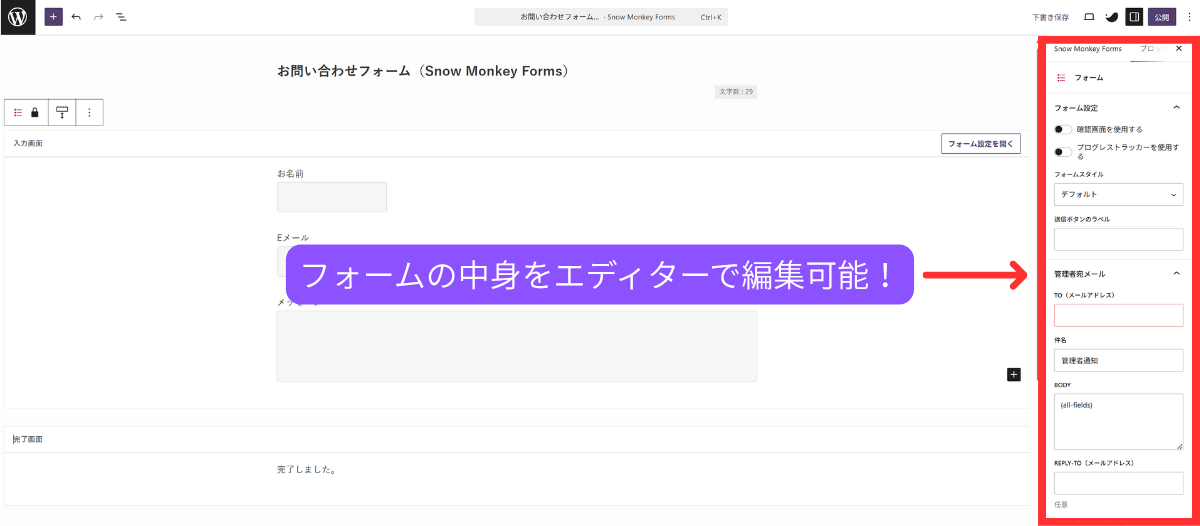
Task: Turn on プログレストラッカーを使用する toggle
Action: coord(1062,152)
